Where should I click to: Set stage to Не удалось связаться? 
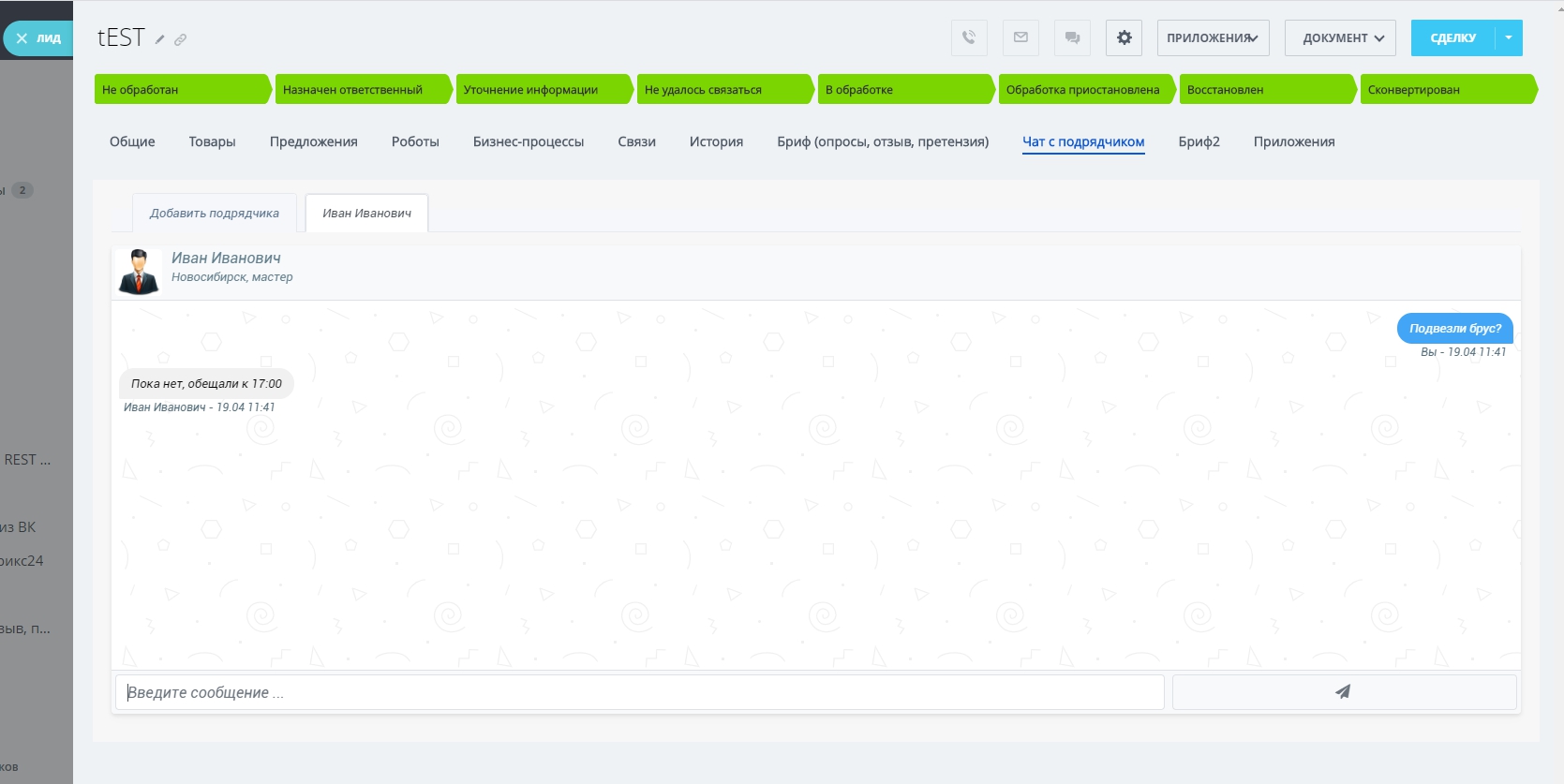725,89
